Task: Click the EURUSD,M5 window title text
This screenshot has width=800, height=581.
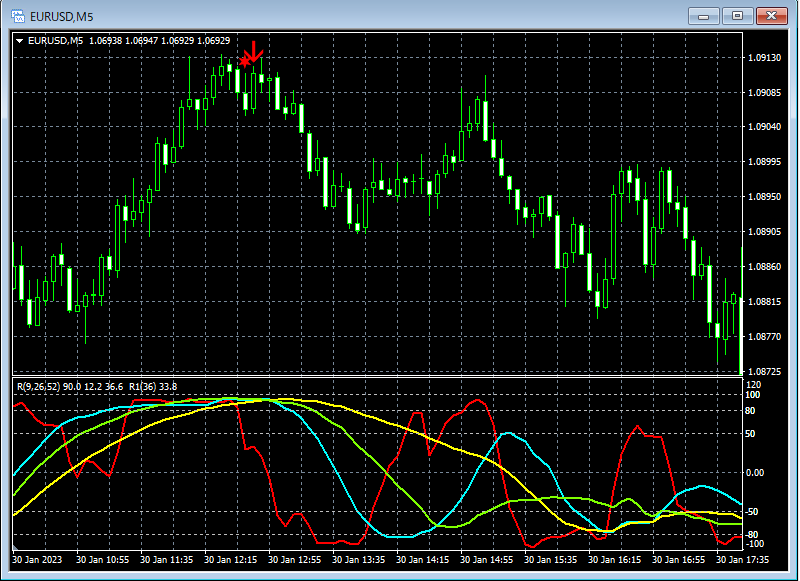Action: [64, 16]
